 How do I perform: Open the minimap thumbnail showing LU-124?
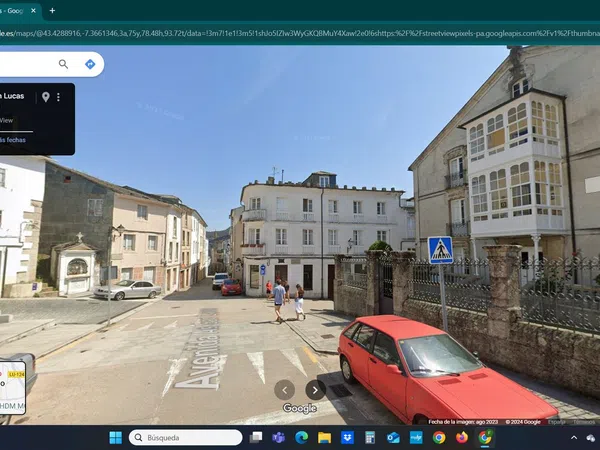tap(12, 388)
